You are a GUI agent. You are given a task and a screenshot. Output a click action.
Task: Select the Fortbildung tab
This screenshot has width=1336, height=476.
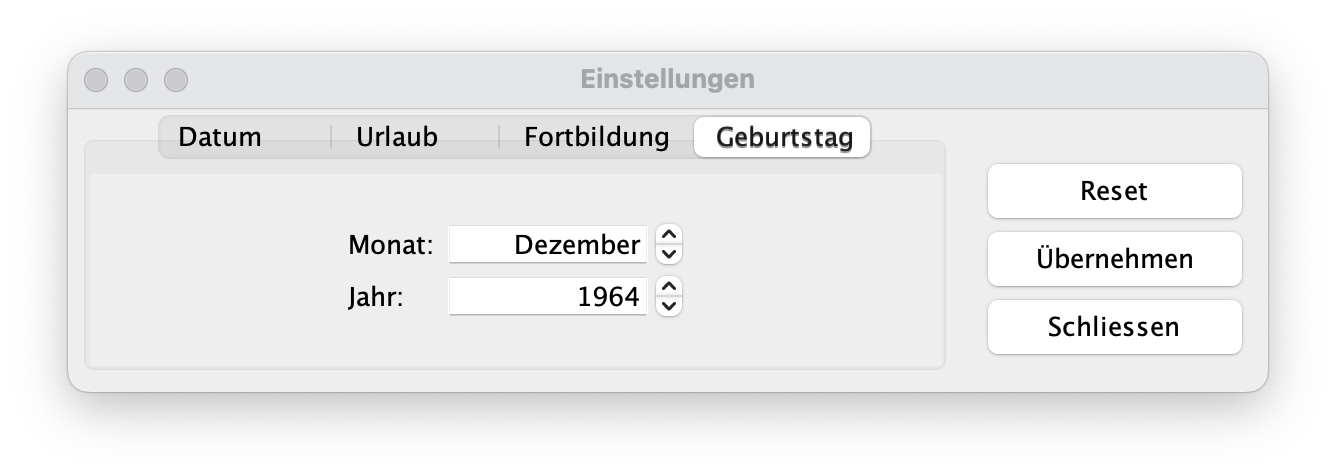tap(596, 137)
